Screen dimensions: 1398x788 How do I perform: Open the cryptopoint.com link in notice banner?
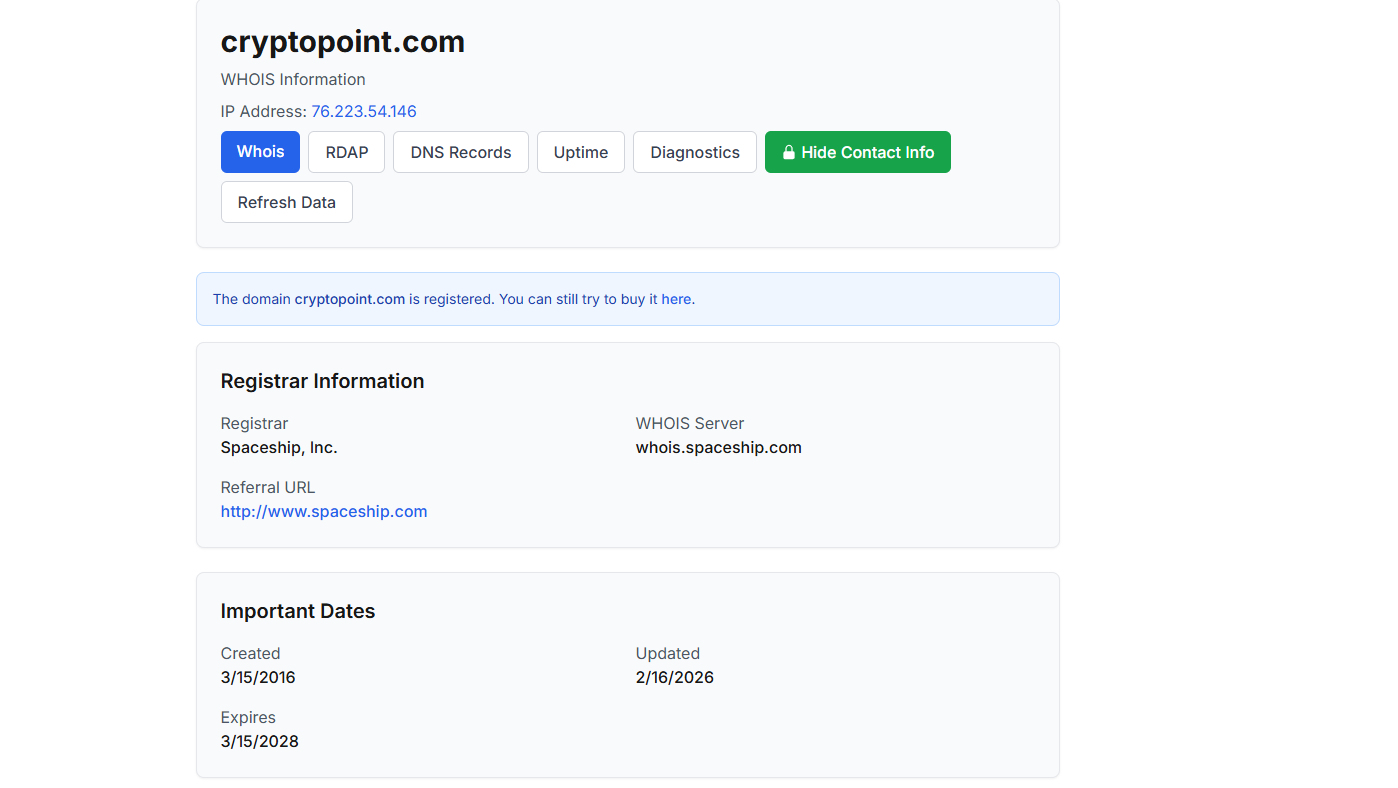click(349, 299)
